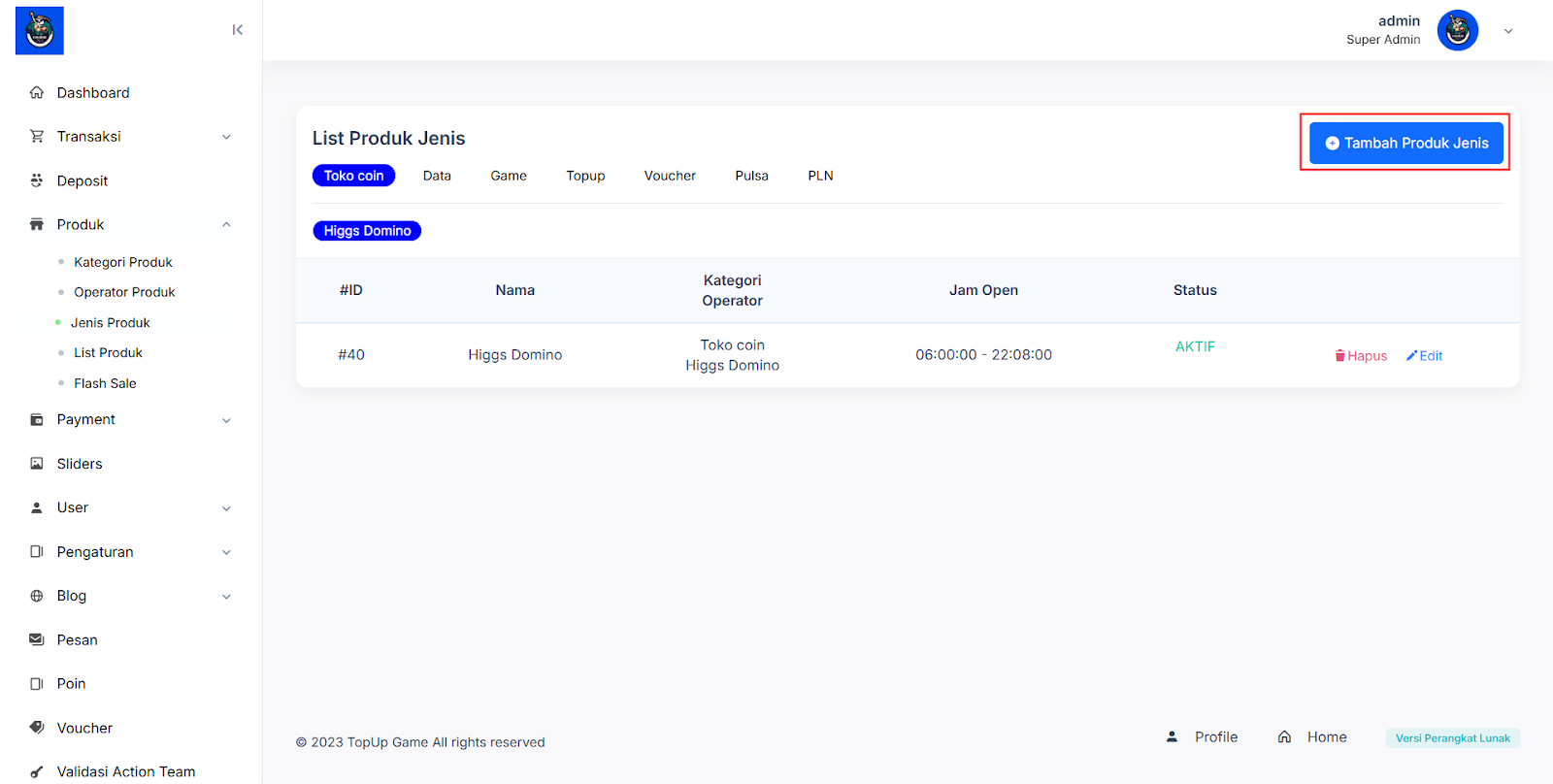Switch to the Data tab
The height and width of the screenshot is (784, 1553).
point(437,176)
